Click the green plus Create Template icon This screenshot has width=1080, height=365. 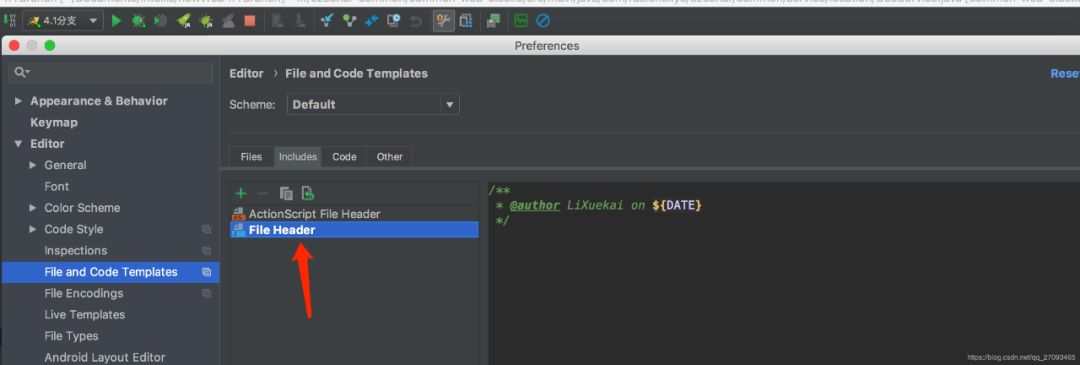pos(240,194)
